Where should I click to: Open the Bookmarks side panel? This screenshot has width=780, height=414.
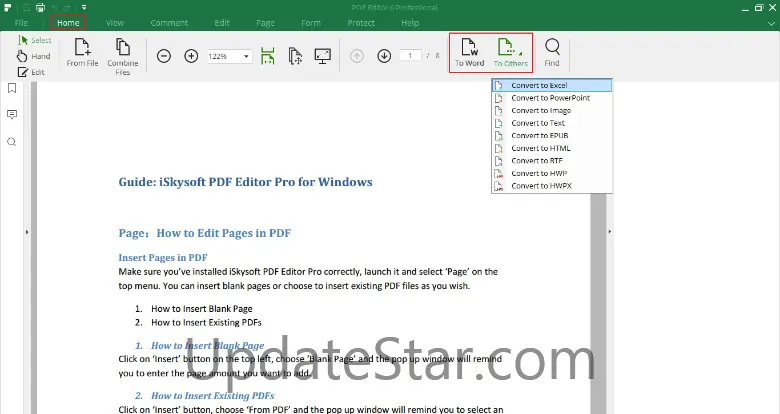tap(12, 88)
